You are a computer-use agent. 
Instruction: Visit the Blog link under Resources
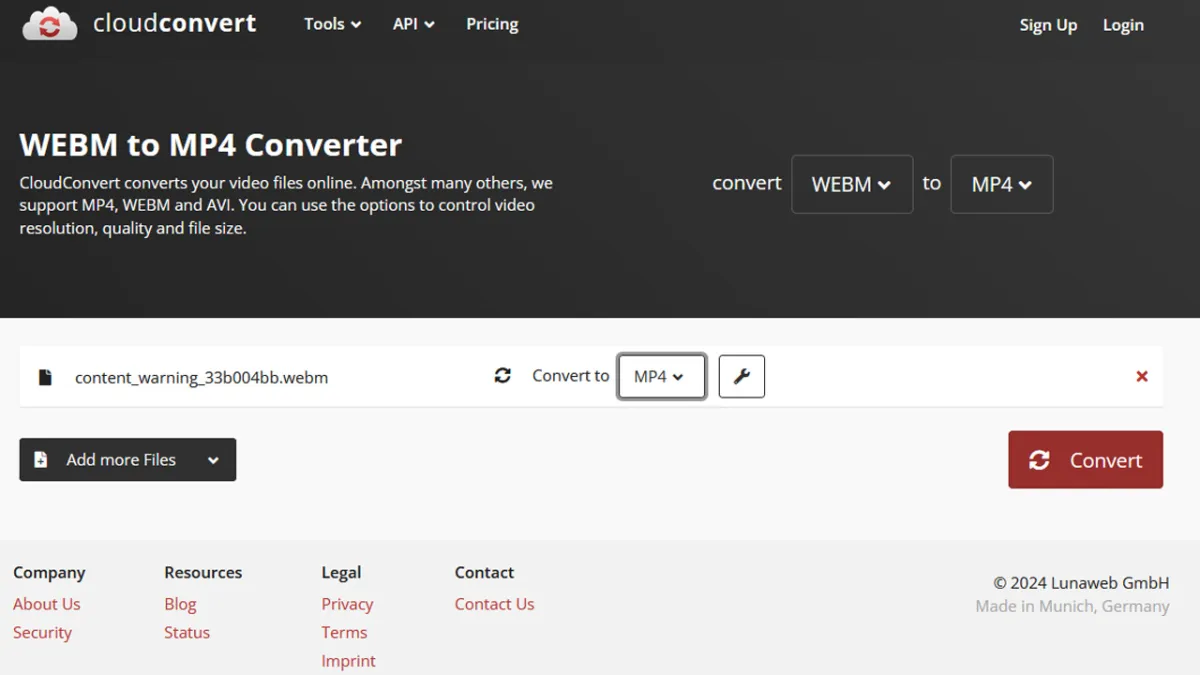[180, 604]
